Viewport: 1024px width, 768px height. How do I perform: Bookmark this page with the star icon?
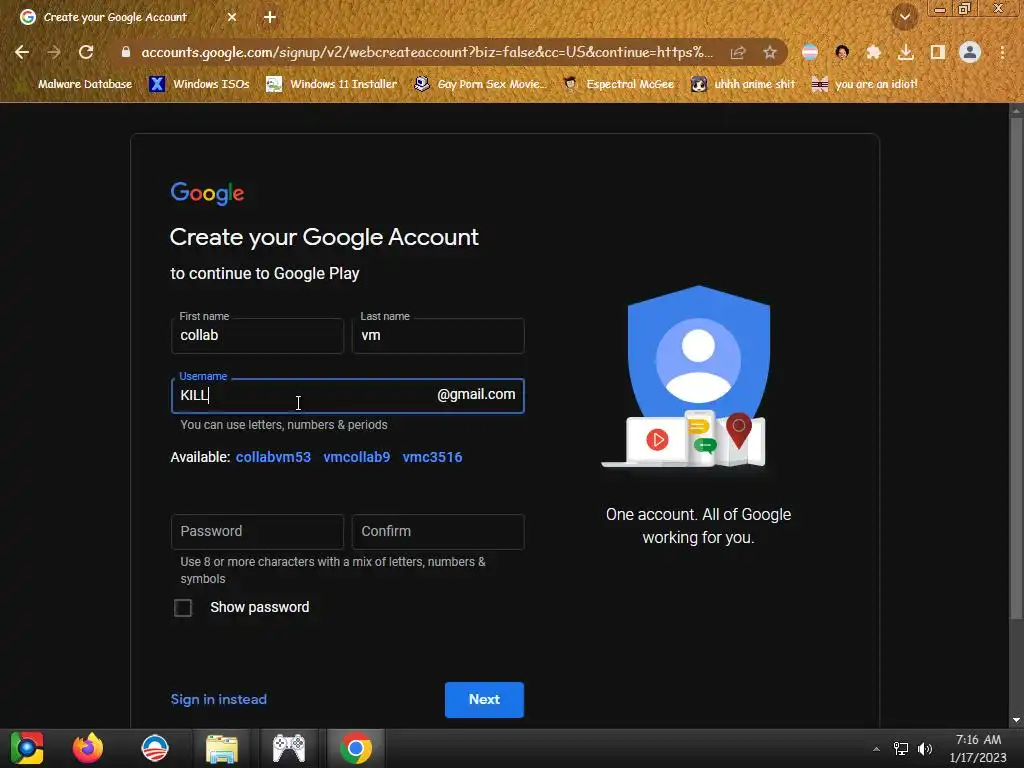(770, 52)
